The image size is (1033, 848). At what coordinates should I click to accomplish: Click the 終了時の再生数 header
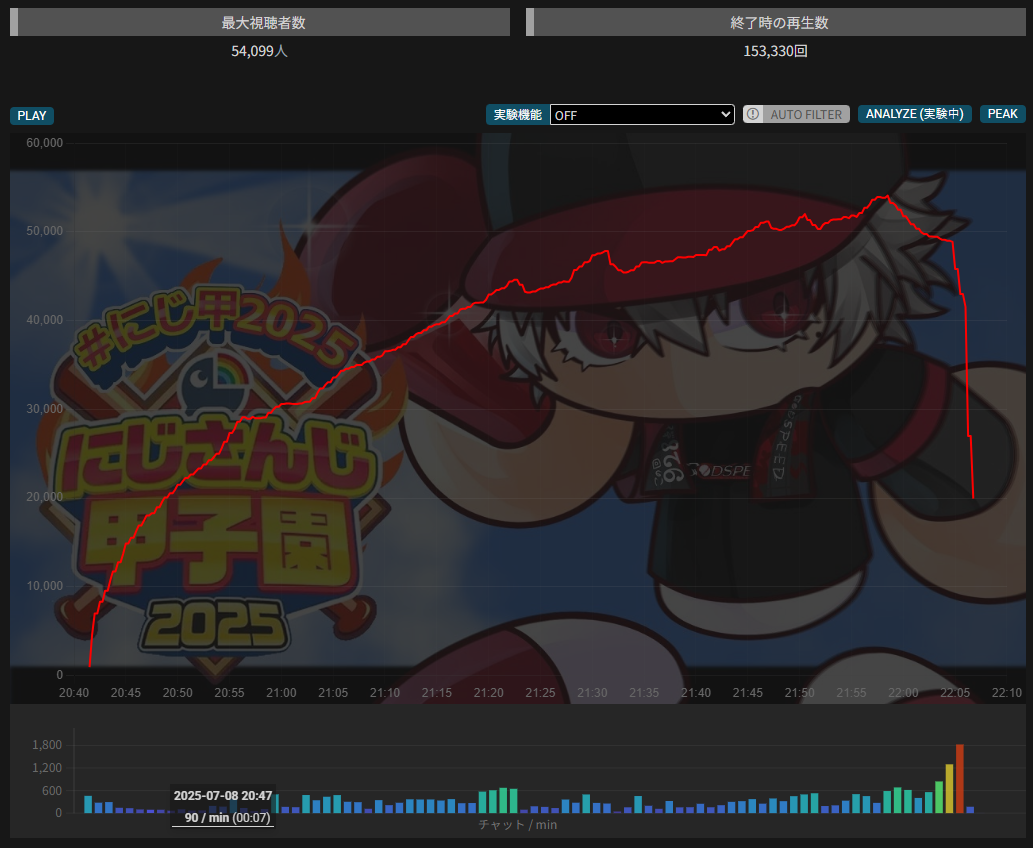(x=776, y=22)
